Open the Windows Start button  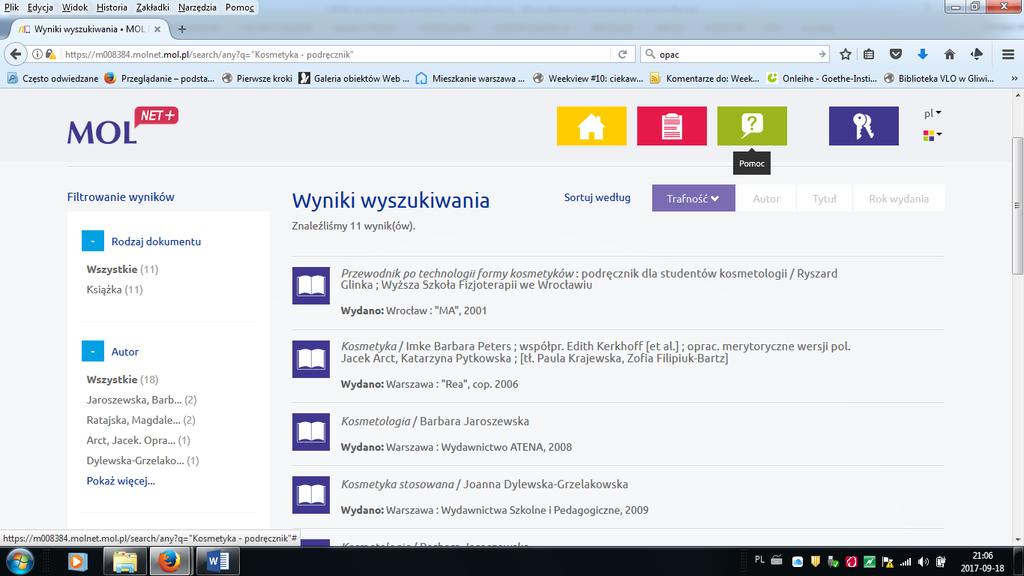(19, 561)
